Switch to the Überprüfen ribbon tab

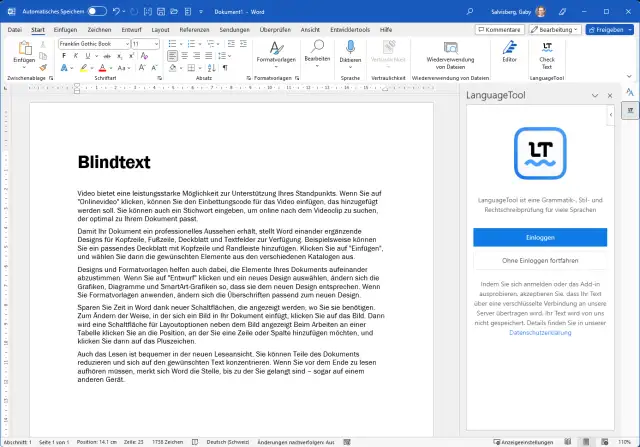pos(275,30)
